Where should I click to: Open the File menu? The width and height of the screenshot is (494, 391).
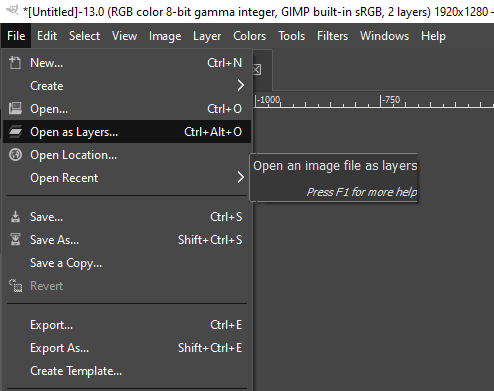(x=16, y=36)
